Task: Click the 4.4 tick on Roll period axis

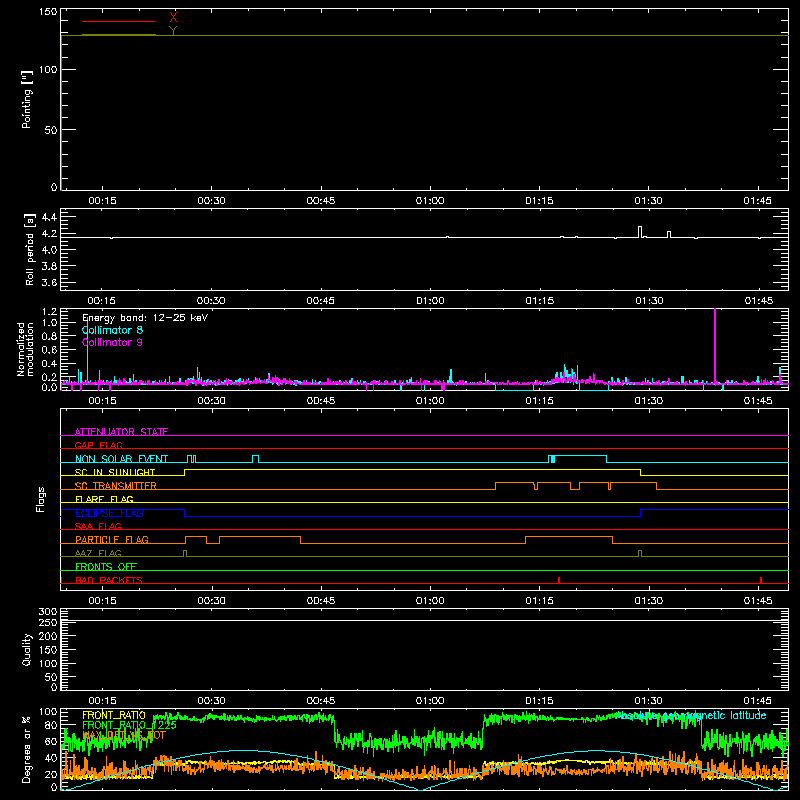Action: coord(48,217)
